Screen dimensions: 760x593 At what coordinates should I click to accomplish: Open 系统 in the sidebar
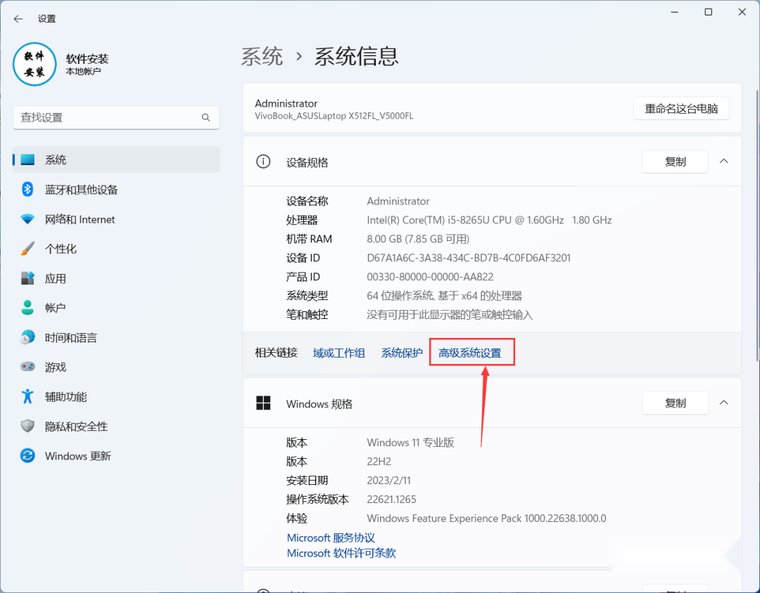pyautogui.click(x=116, y=160)
